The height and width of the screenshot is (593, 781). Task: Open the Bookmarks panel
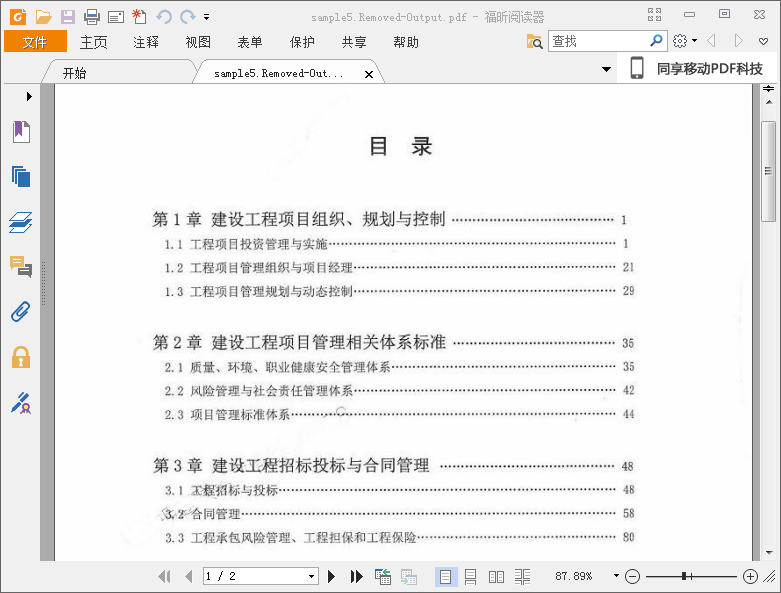(21, 132)
